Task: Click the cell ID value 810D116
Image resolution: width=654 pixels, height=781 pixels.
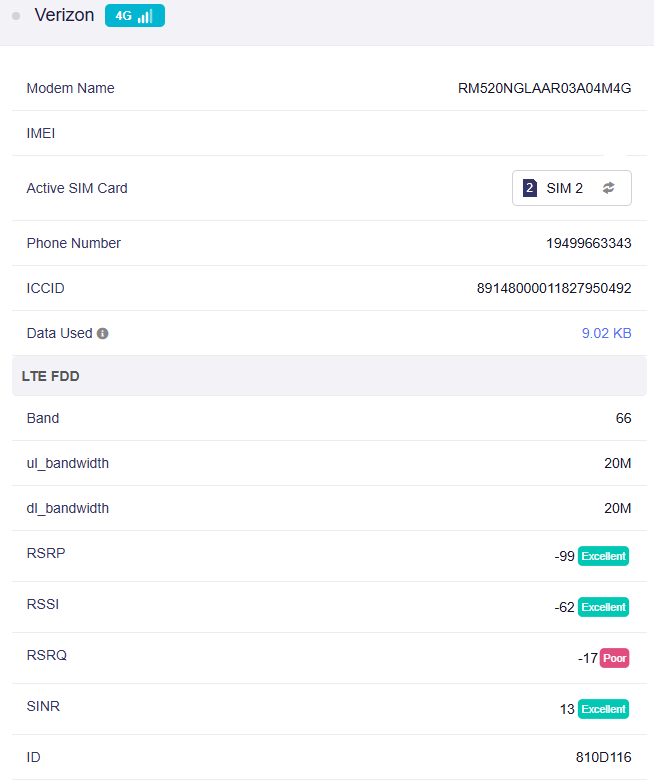Action: (x=603, y=757)
